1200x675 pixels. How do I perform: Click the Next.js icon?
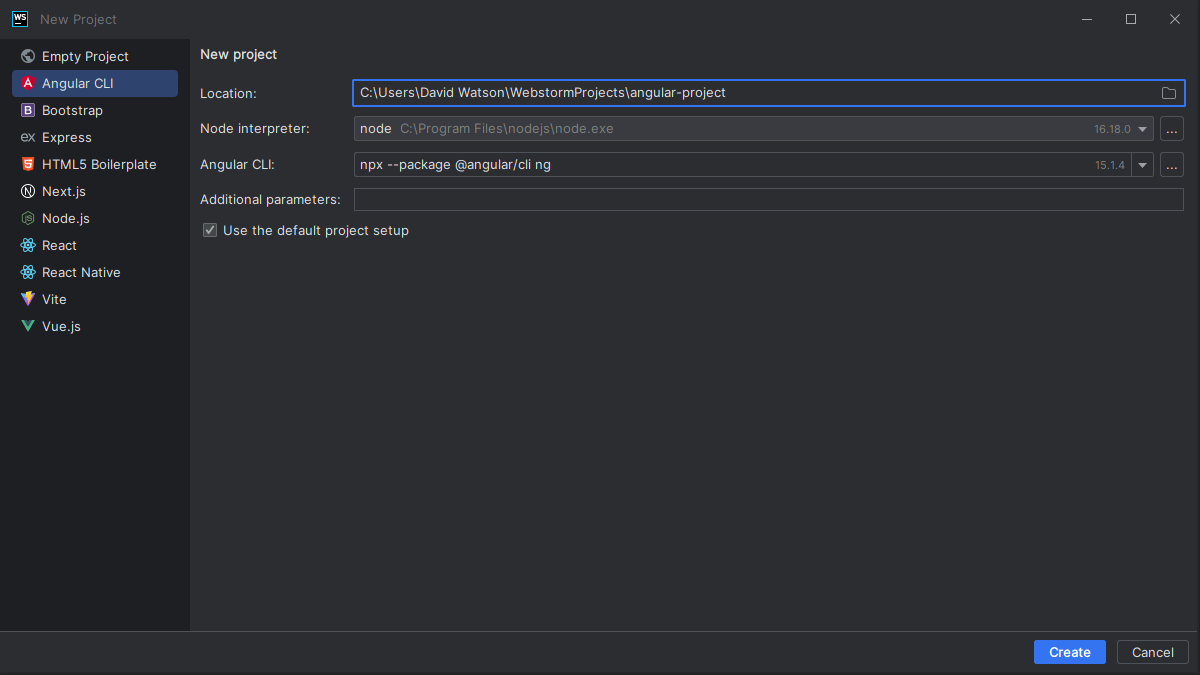[x=27, y=191]
